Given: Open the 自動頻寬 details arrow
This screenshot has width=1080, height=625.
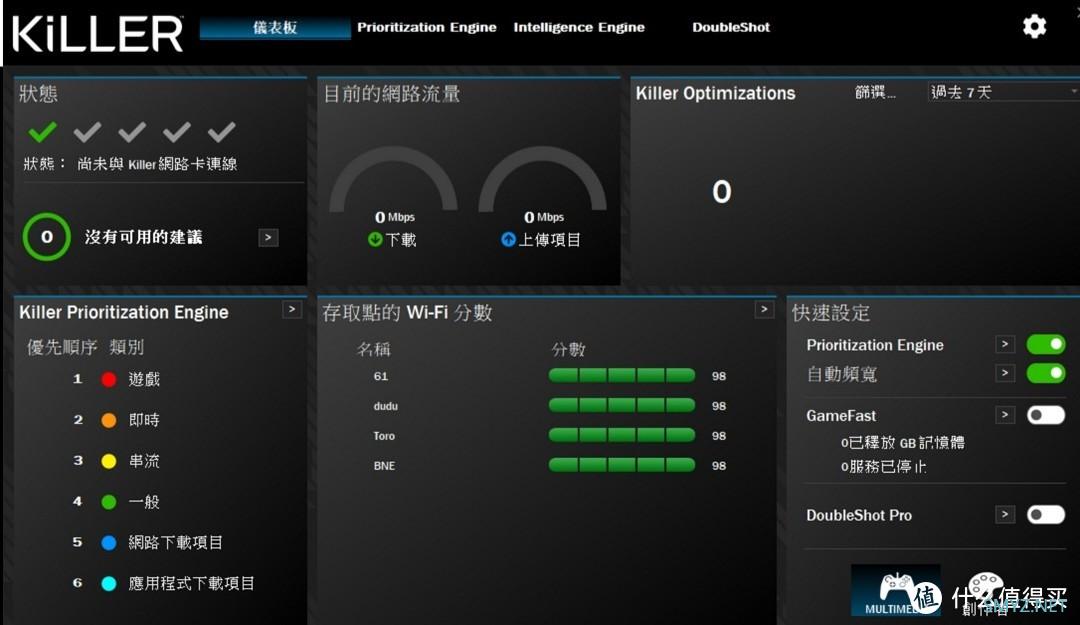Looking at the screenshot, I should tap(1005, 373).
